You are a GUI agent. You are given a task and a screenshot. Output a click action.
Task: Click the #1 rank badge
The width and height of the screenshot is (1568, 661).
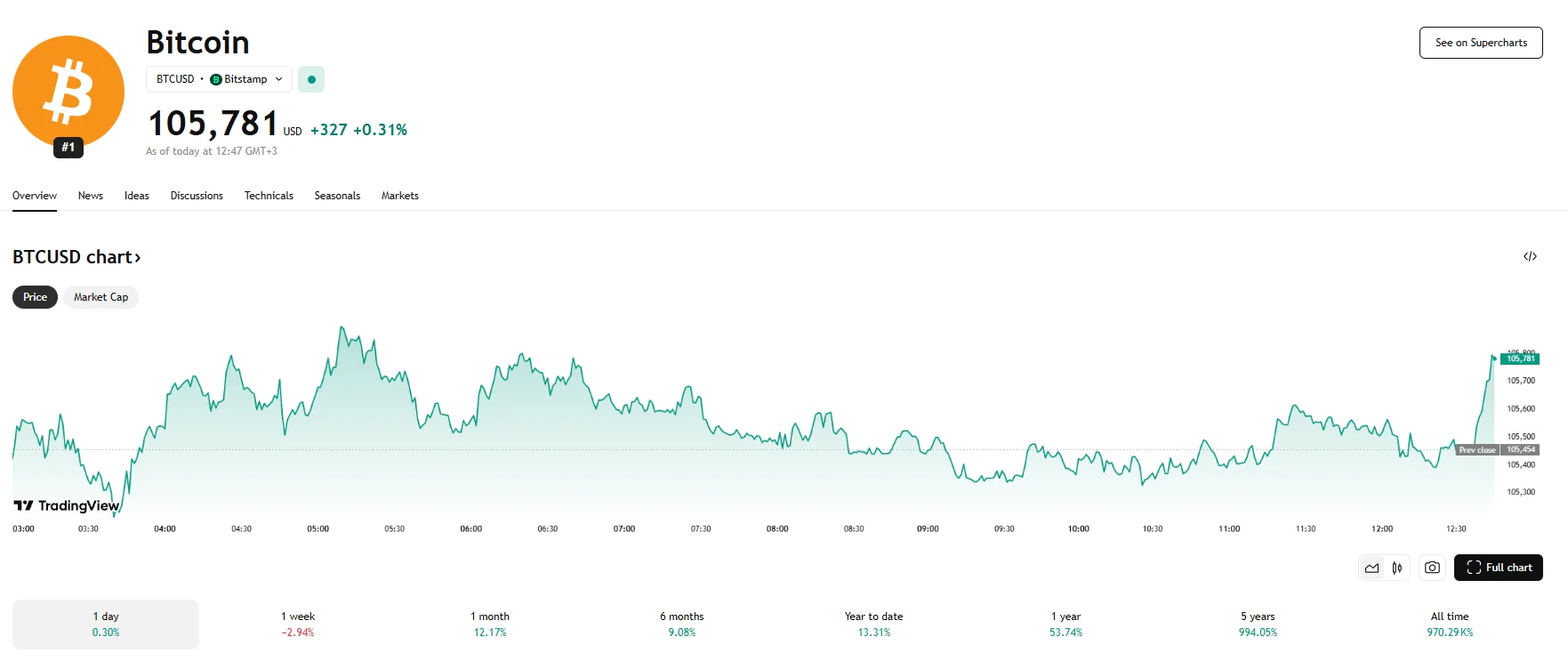(x=68, y=148)
